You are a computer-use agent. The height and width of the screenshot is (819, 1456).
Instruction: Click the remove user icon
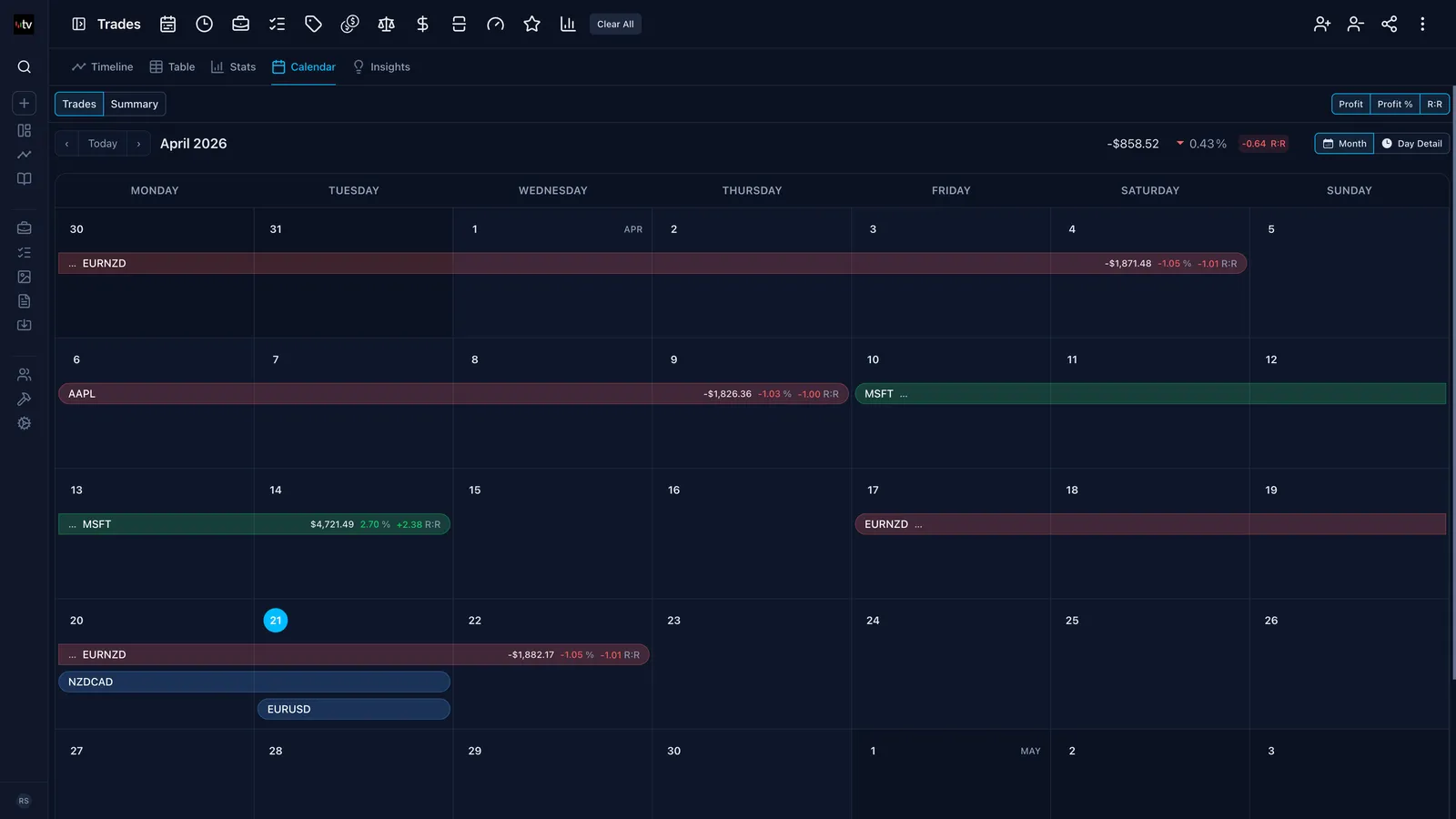click(1356, 25)
